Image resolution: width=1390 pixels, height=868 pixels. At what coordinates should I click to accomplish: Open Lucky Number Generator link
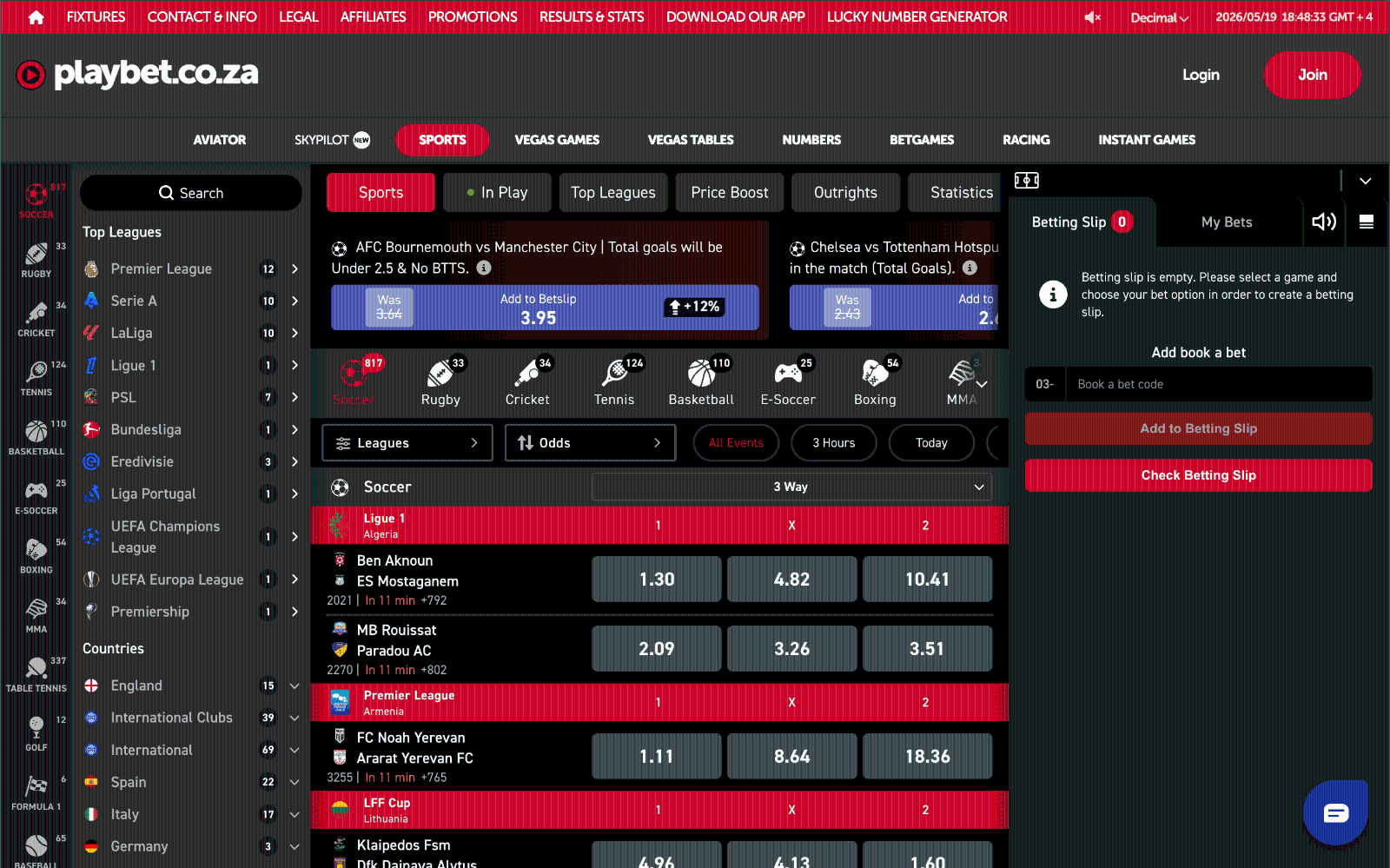click(x=917, y=17)
